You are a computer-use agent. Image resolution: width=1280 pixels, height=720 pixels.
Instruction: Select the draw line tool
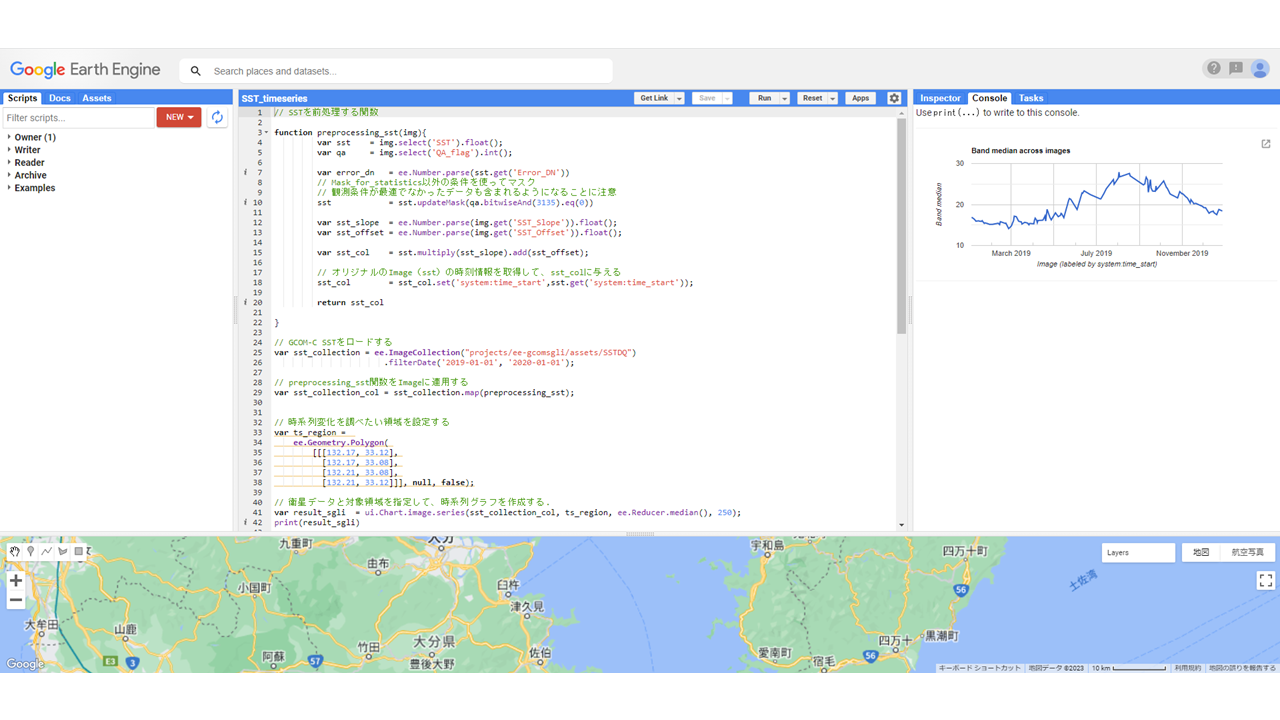(x=47, y=551)
